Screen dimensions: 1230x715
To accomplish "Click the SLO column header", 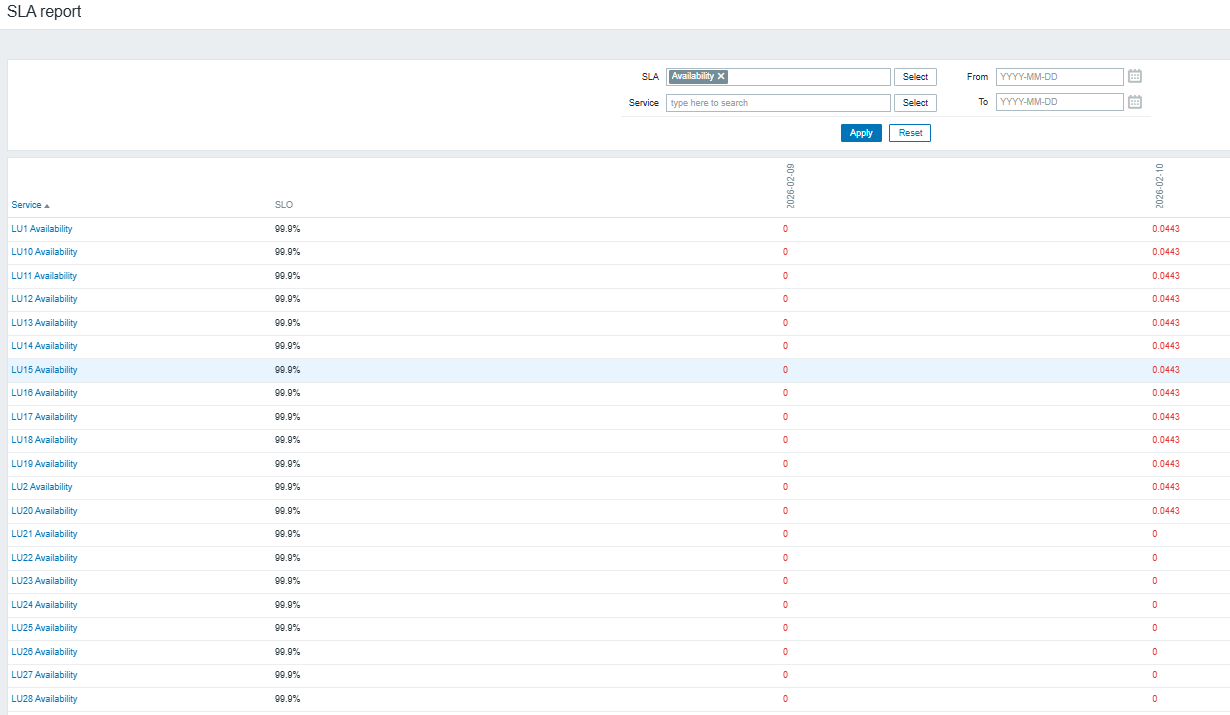I will click(x=284, y=205).
